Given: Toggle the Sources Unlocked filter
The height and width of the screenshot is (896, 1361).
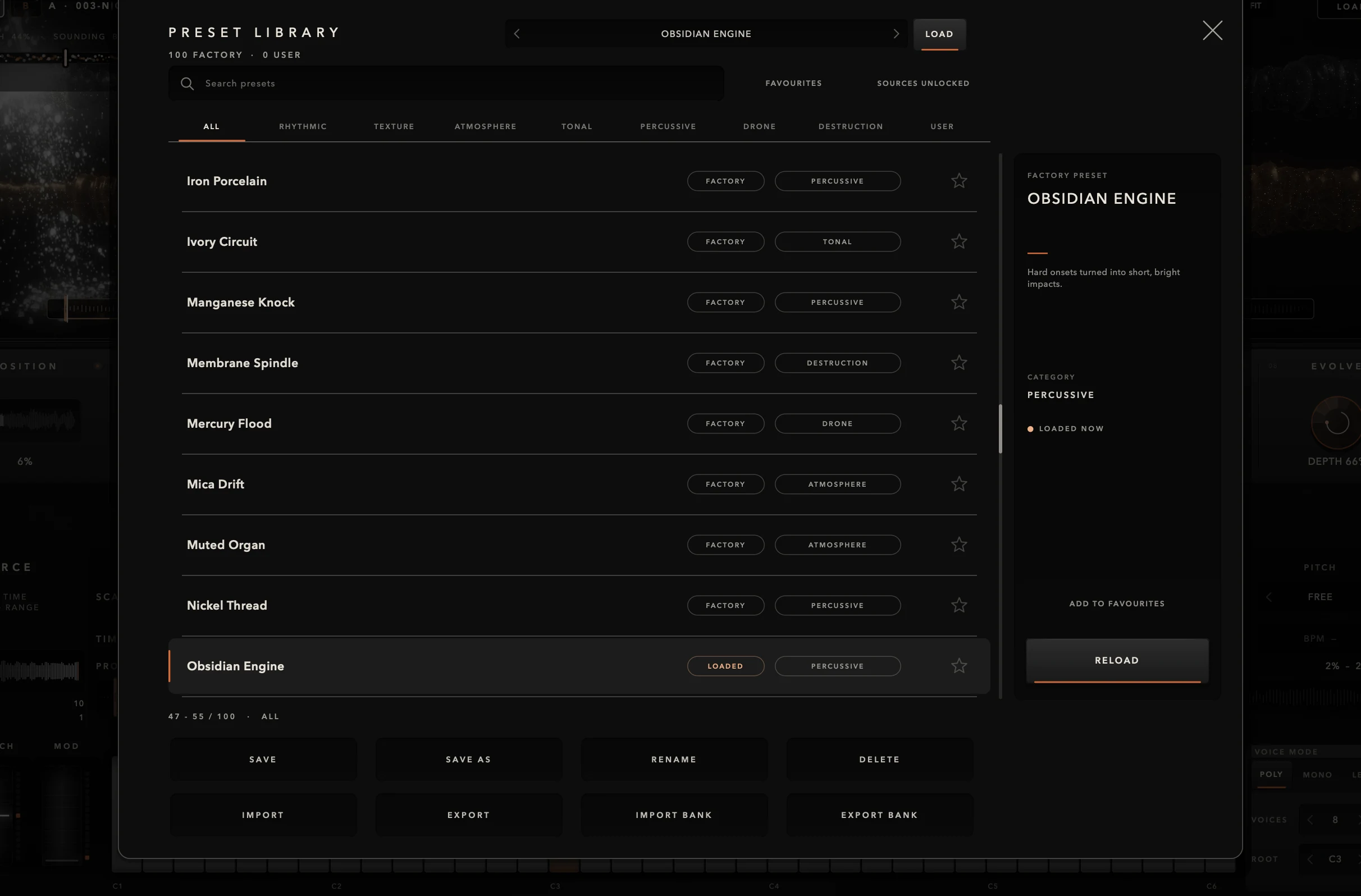Looking at the screenshot, I should (923, 84).
